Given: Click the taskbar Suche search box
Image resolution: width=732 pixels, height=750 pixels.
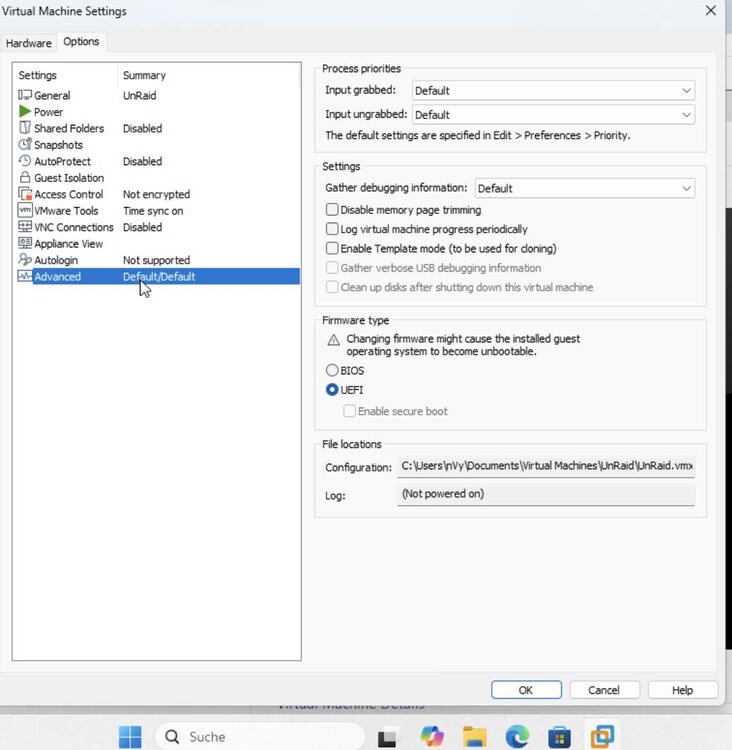Looking at the screenshot, I should pyautogui.click(x=261, y=737).
